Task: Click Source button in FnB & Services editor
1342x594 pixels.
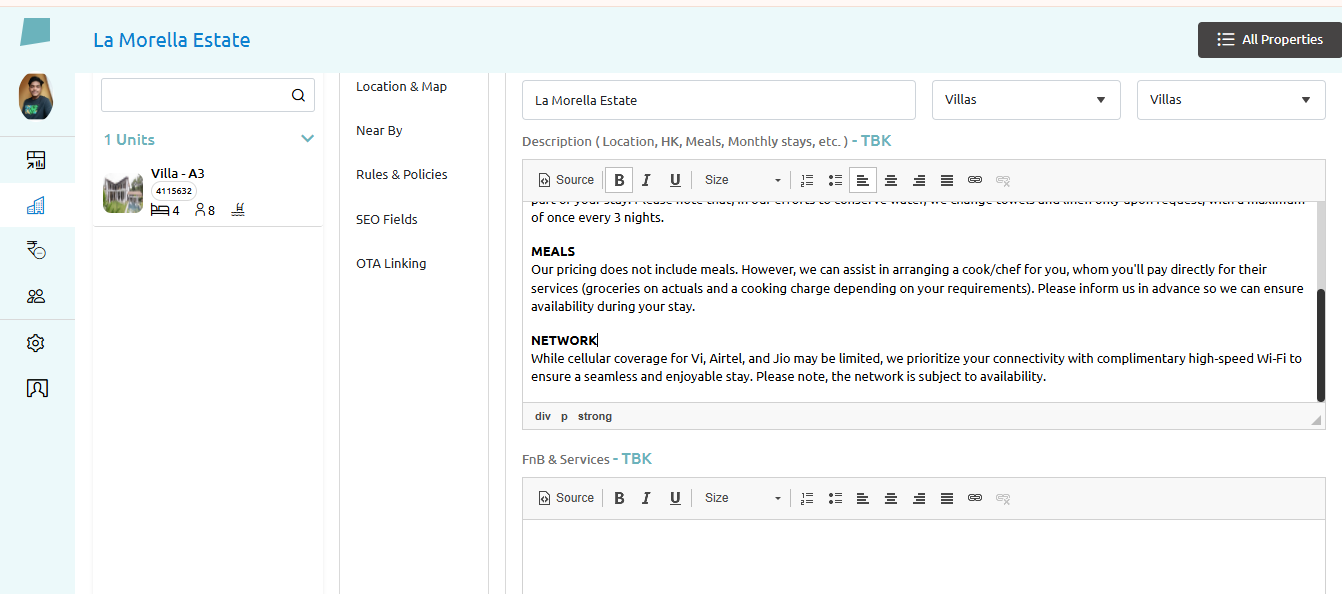Action: tap(566, 498)
